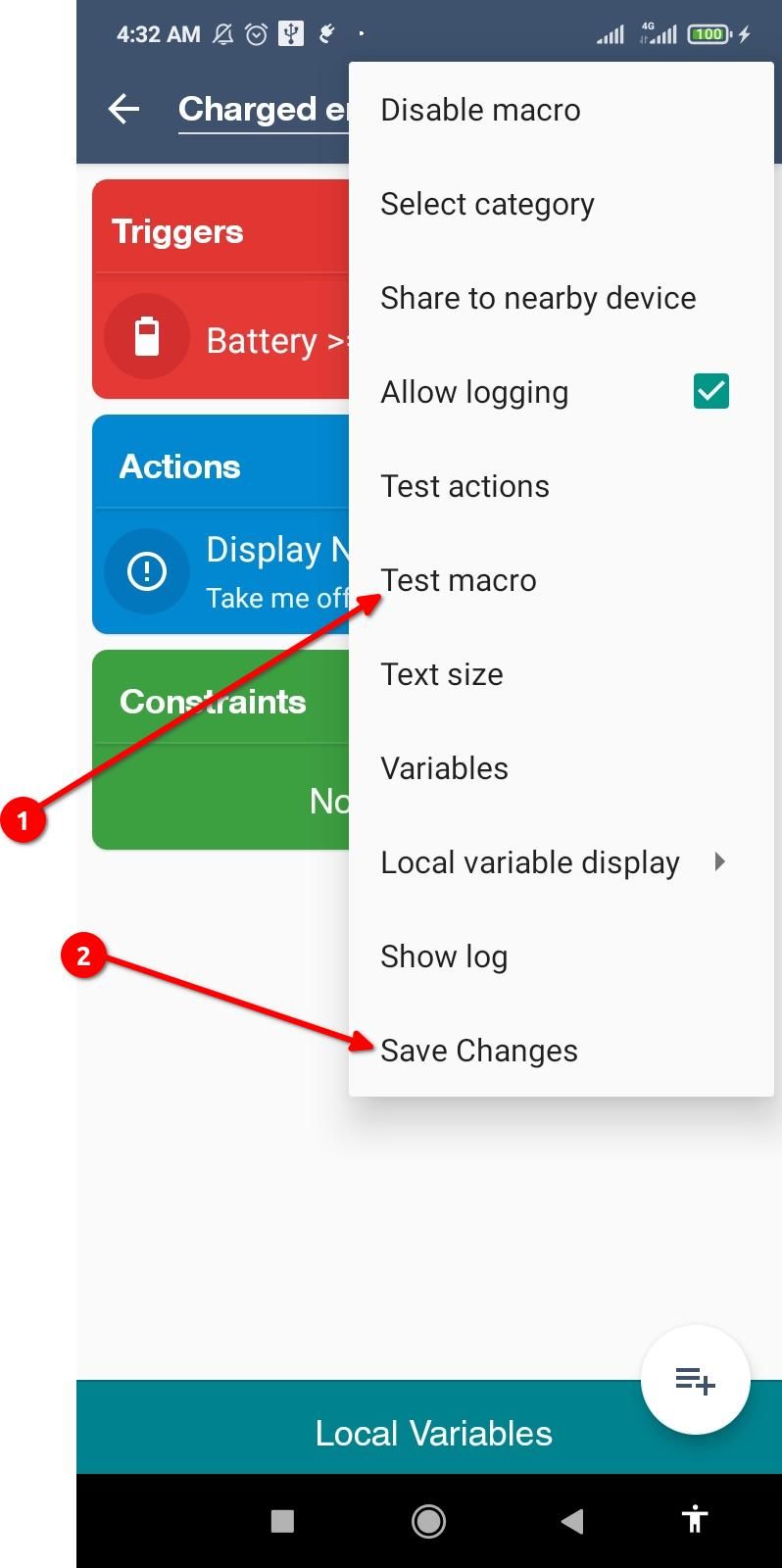Expand Local variable display submenu arrow

point(720,861)
